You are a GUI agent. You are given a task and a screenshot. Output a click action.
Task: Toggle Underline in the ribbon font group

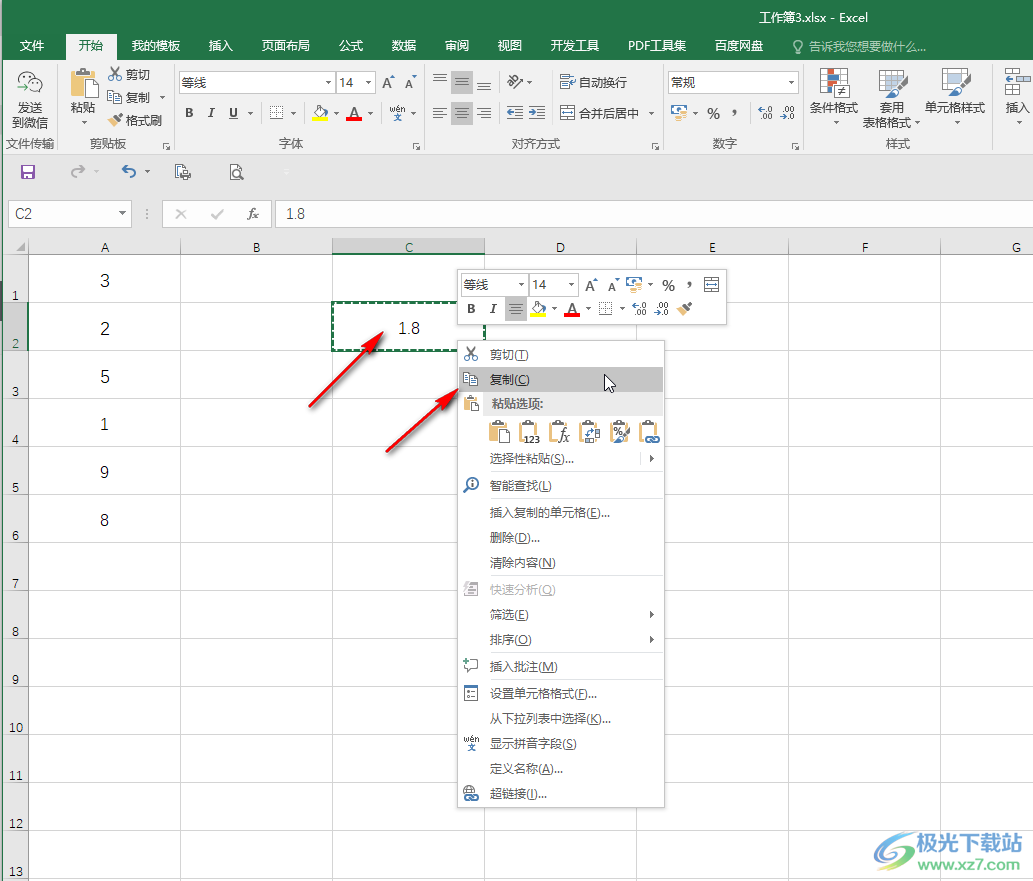[x=233, y=113]
